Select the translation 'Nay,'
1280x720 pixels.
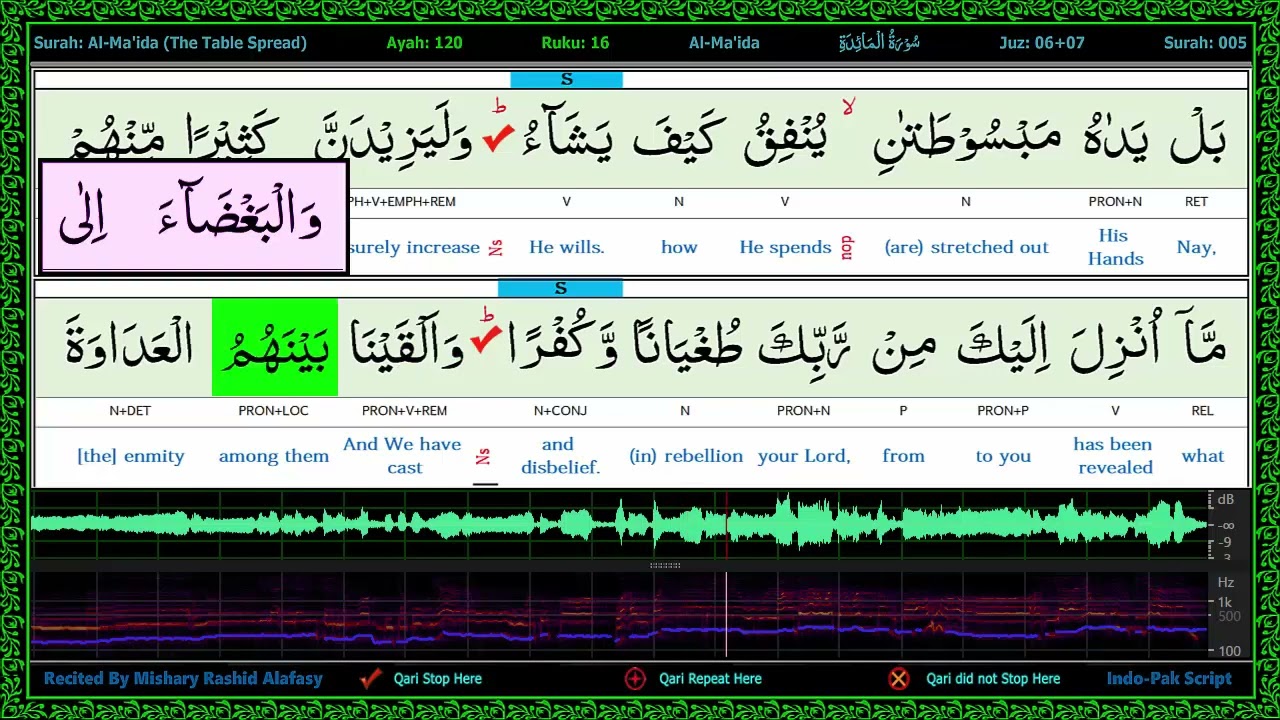[1196, 248]
